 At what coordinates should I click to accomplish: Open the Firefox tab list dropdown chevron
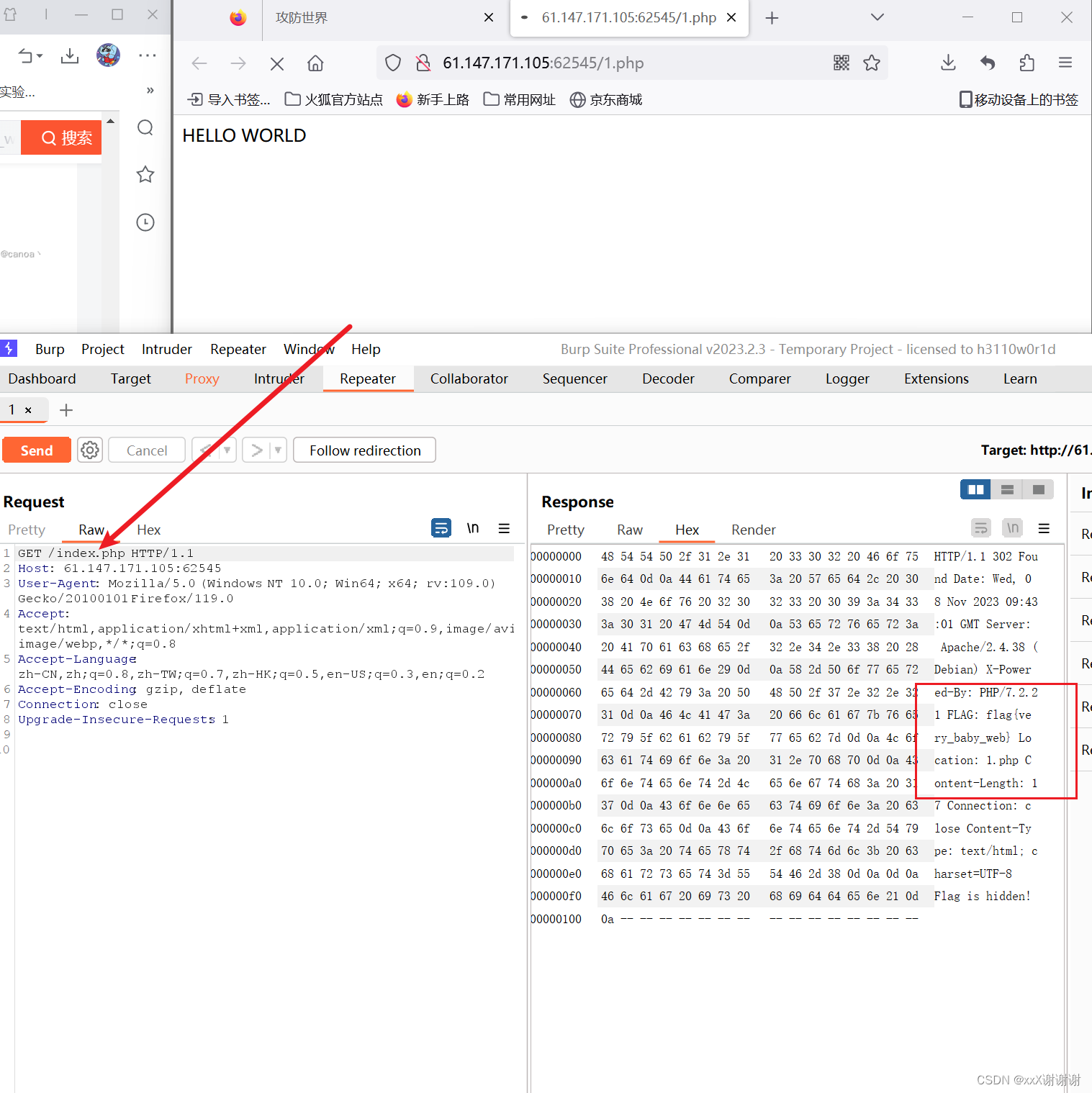[877, 17]
